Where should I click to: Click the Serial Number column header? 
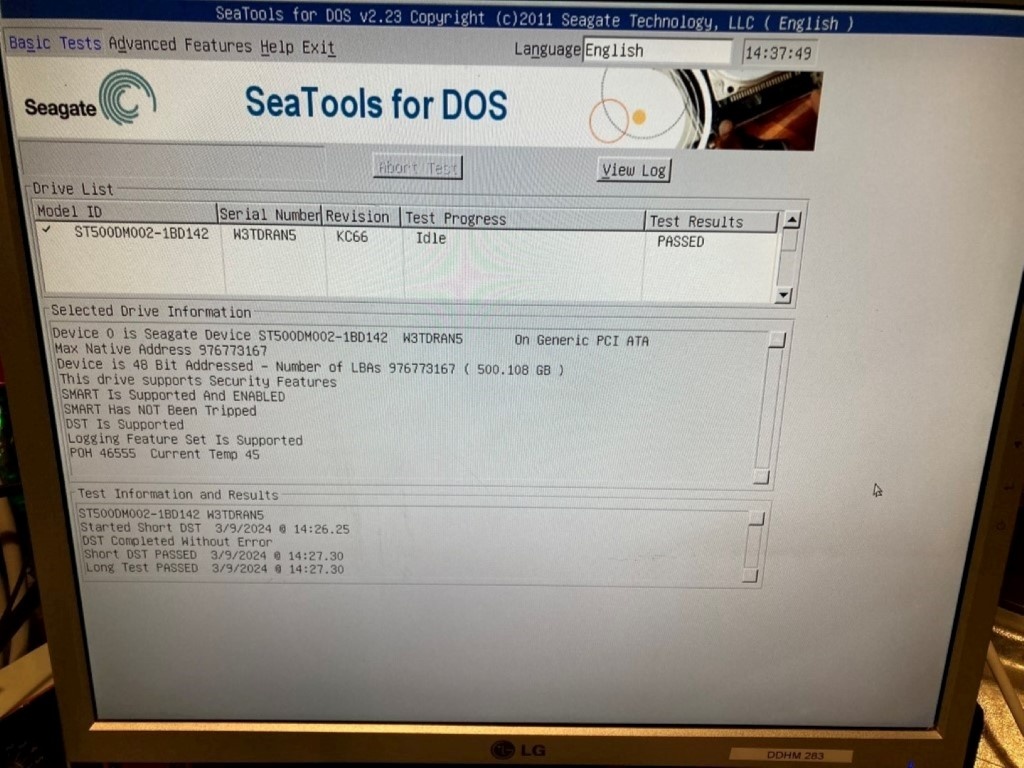click(x=268, y=215)
